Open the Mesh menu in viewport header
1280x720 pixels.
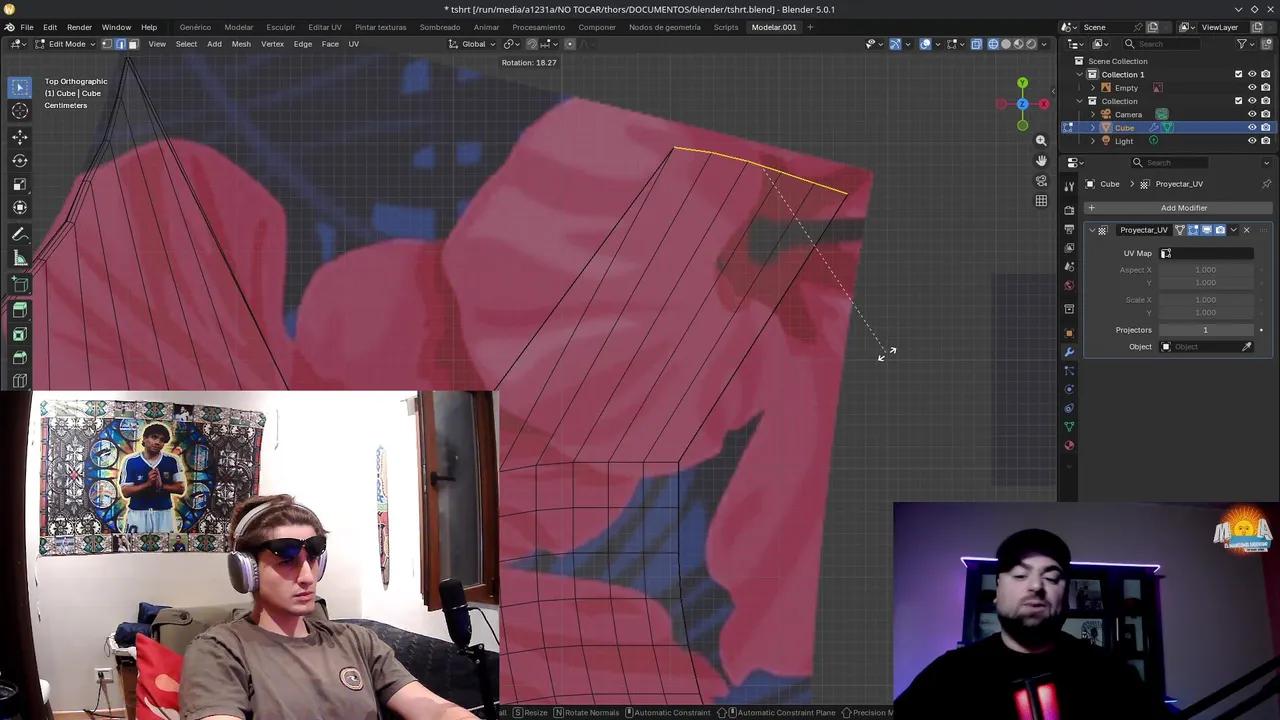pos(241,44)
